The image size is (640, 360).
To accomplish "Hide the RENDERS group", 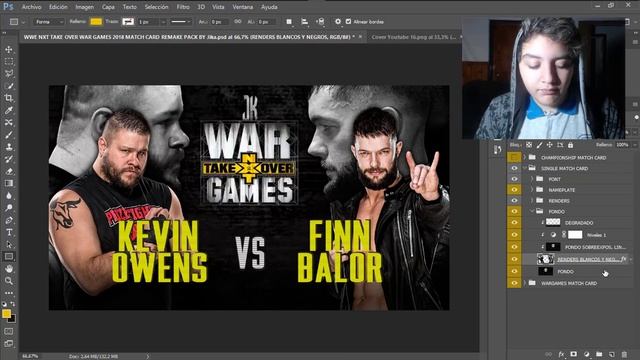I will point(514,200).
